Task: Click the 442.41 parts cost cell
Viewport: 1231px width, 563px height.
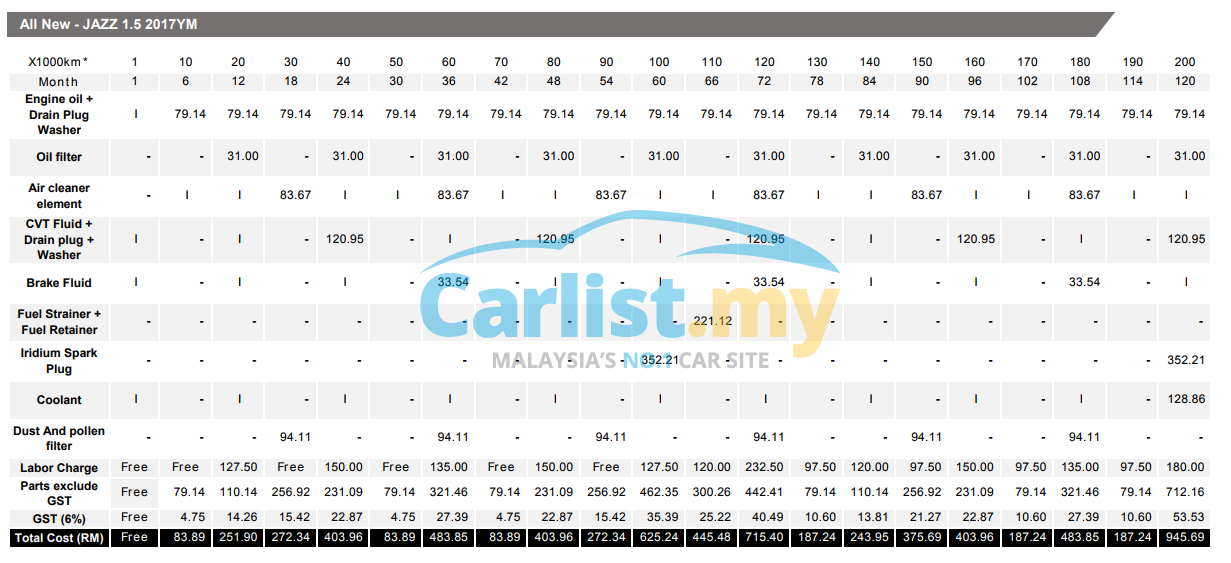Action: 765,491
